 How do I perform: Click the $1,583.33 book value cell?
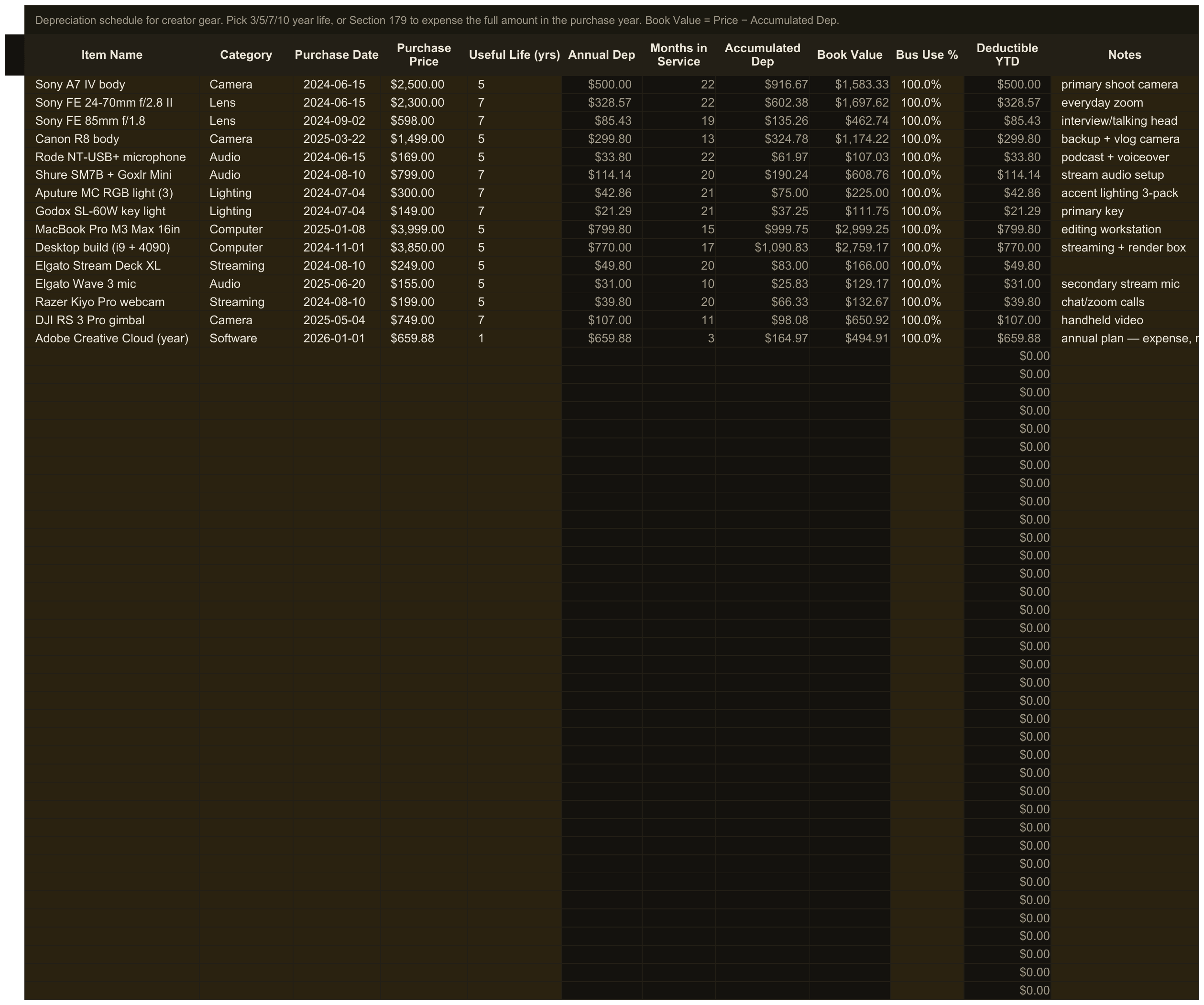point(850,85)
